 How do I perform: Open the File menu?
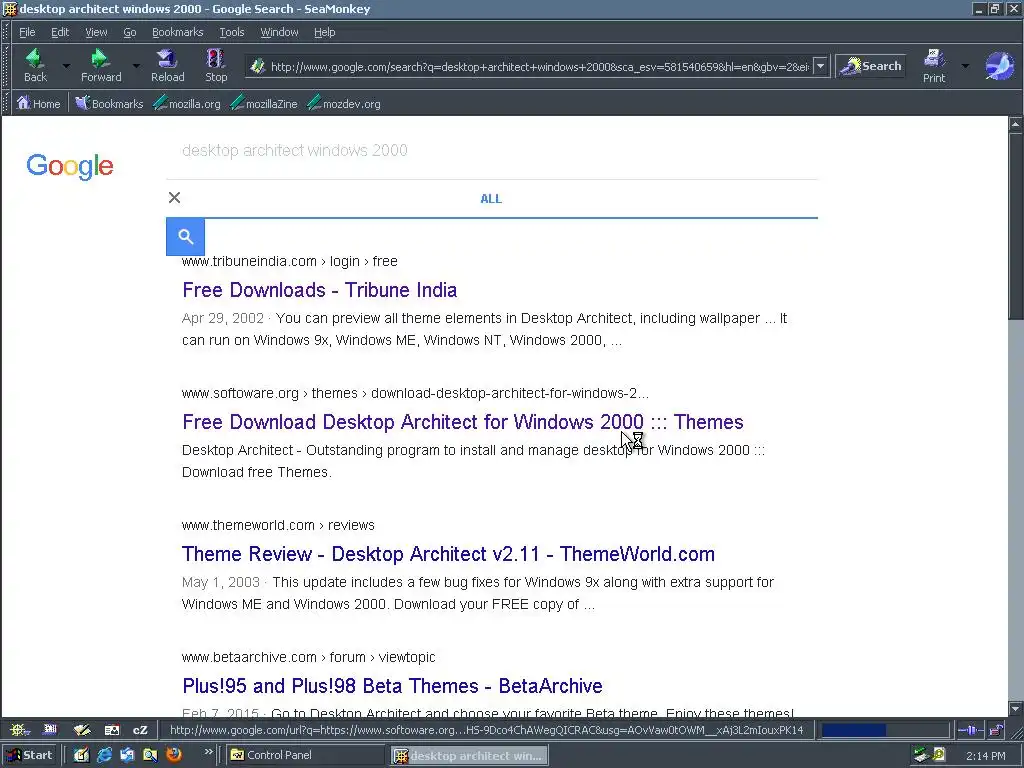click(x=27, y=32)
